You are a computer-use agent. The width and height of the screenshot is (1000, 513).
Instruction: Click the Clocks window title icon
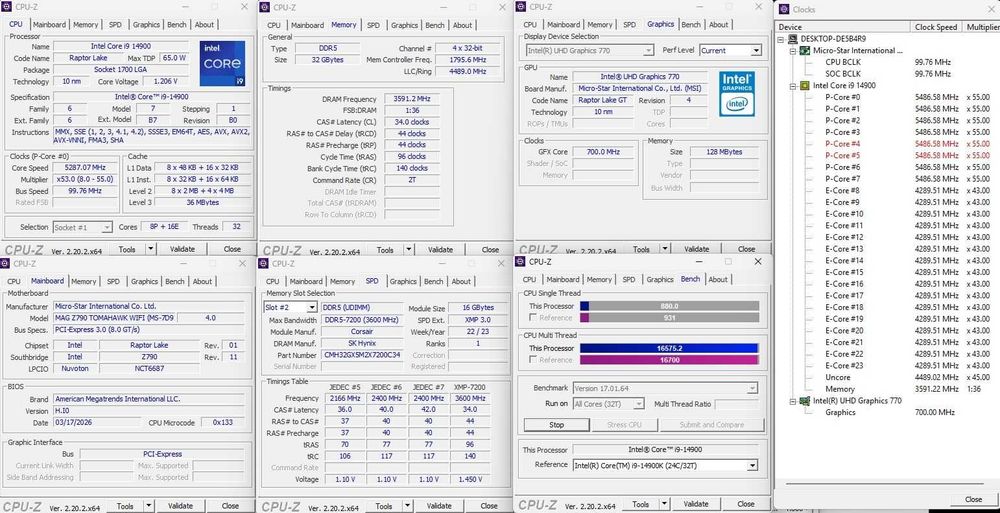tap(784, 10)
